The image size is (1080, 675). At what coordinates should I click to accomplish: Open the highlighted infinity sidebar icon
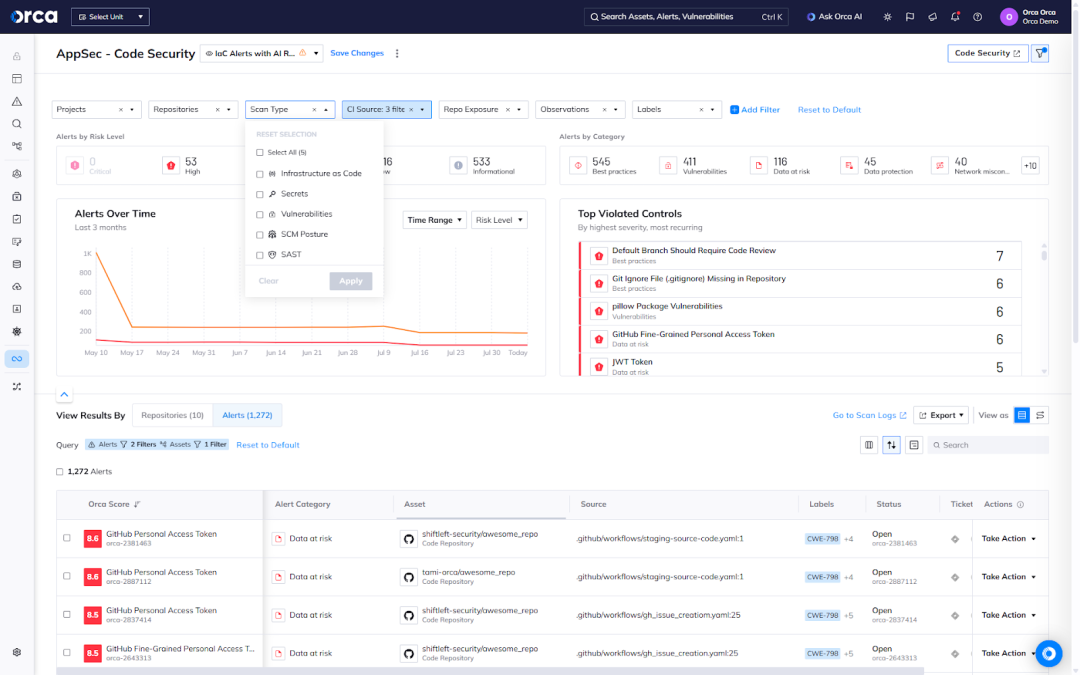[x=17, y=358]
